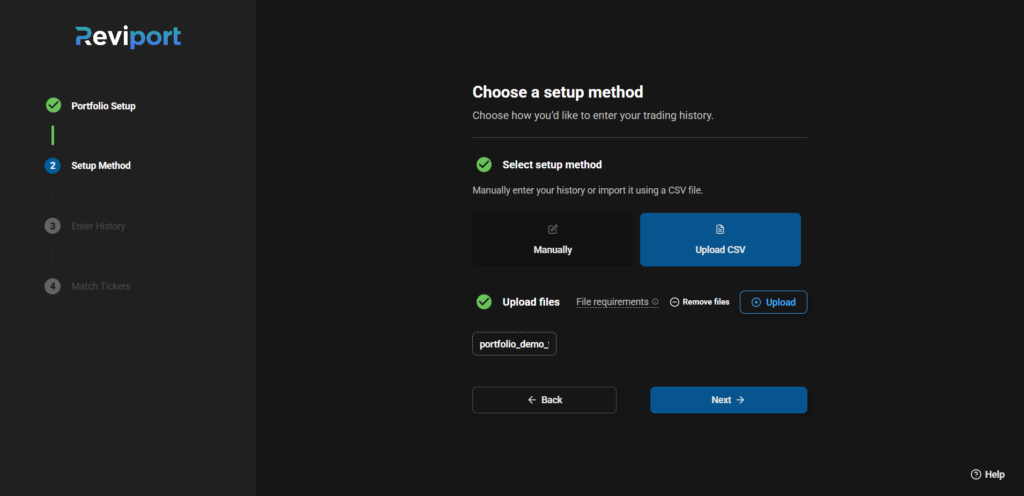Choose the Manually setup option
1024x496 pixels.
[552, 240]
